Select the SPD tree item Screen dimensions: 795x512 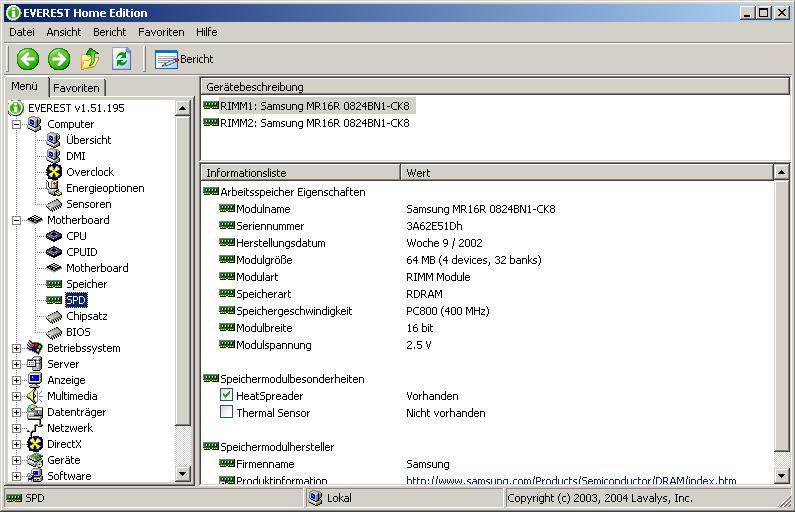pos(76,300)
